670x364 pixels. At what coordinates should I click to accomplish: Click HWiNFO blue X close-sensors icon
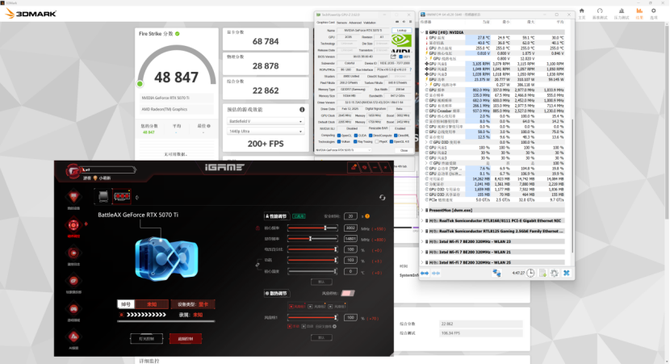pyautogui.click(x=566, y=273)
